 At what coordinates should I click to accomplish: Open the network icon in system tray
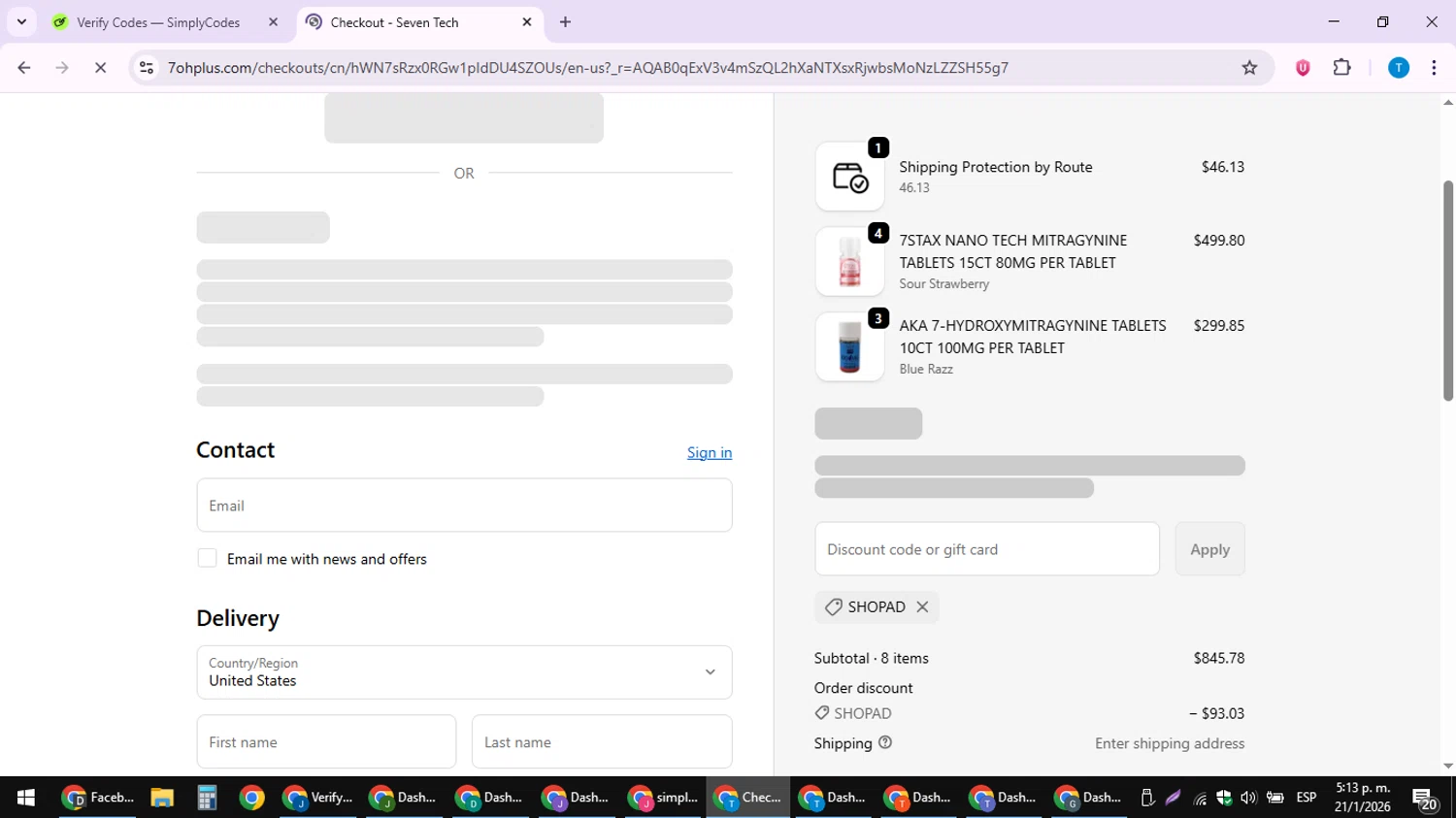click(1201, 798)
